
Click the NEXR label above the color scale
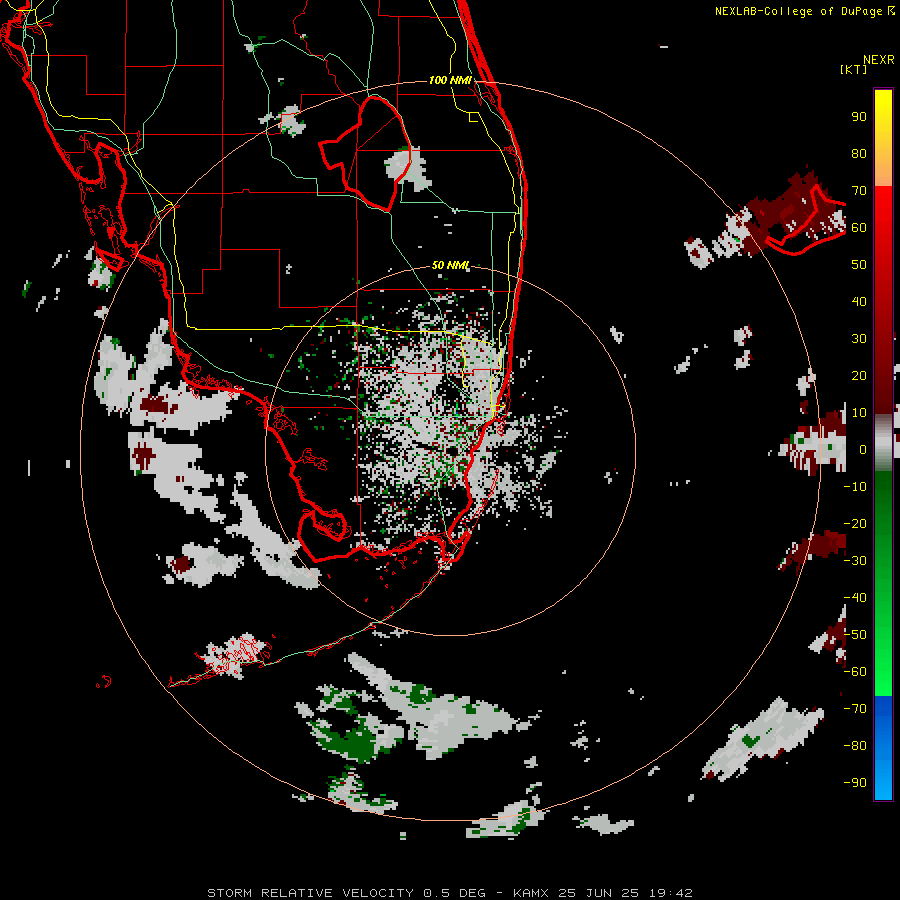pyautogui.click(x=879, y=60)
